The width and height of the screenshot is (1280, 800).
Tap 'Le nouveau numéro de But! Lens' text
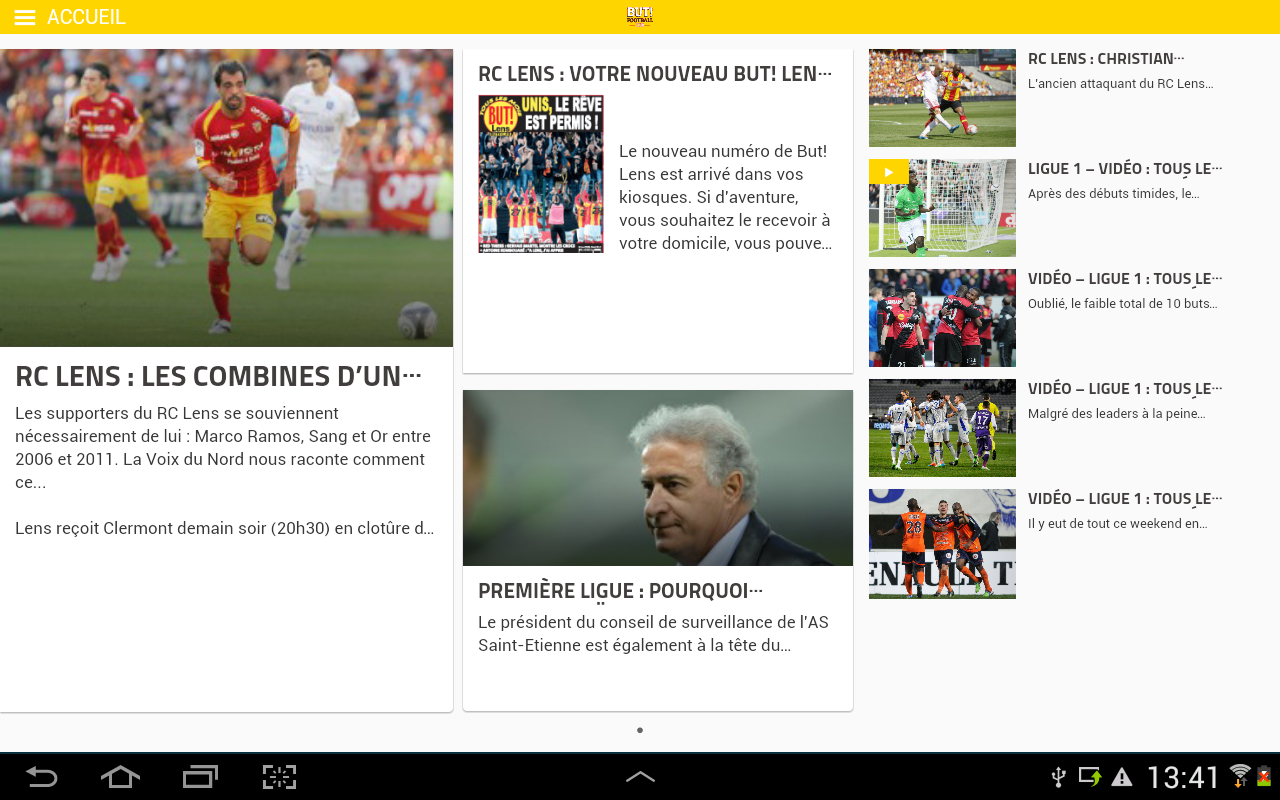pyautogui.click(x=725, y=197)
